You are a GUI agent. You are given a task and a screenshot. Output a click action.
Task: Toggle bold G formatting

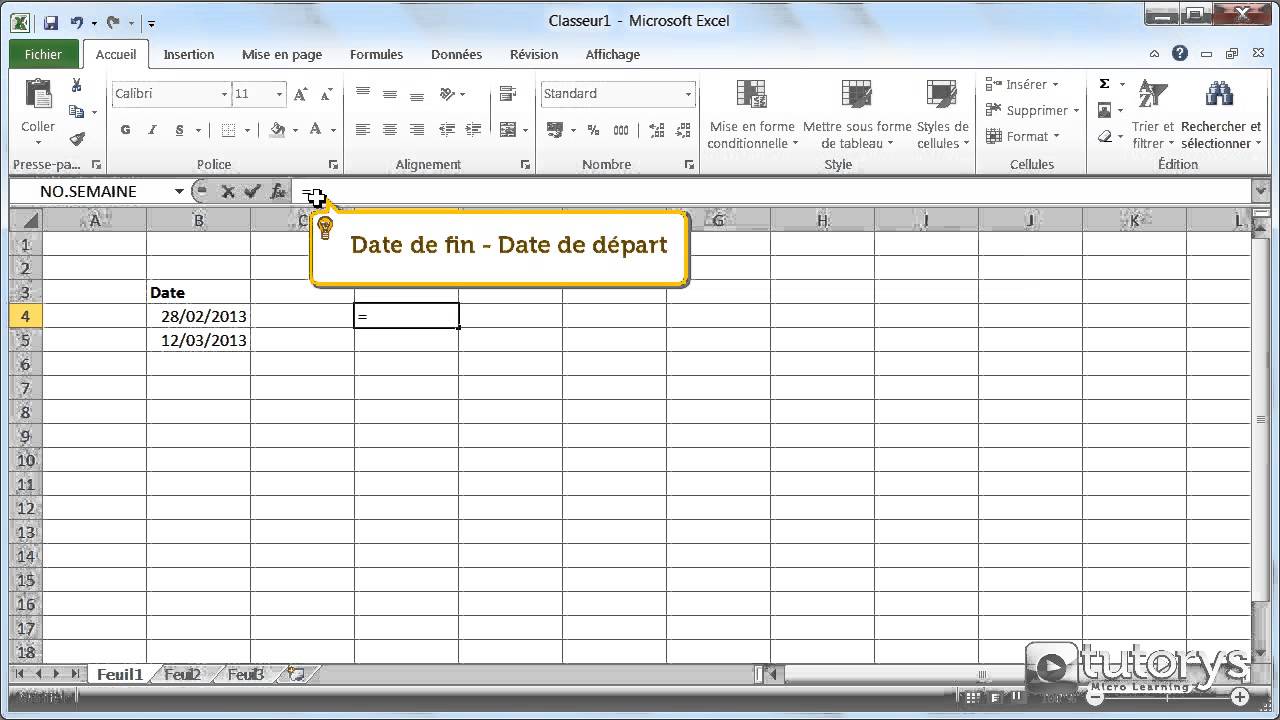125,130
